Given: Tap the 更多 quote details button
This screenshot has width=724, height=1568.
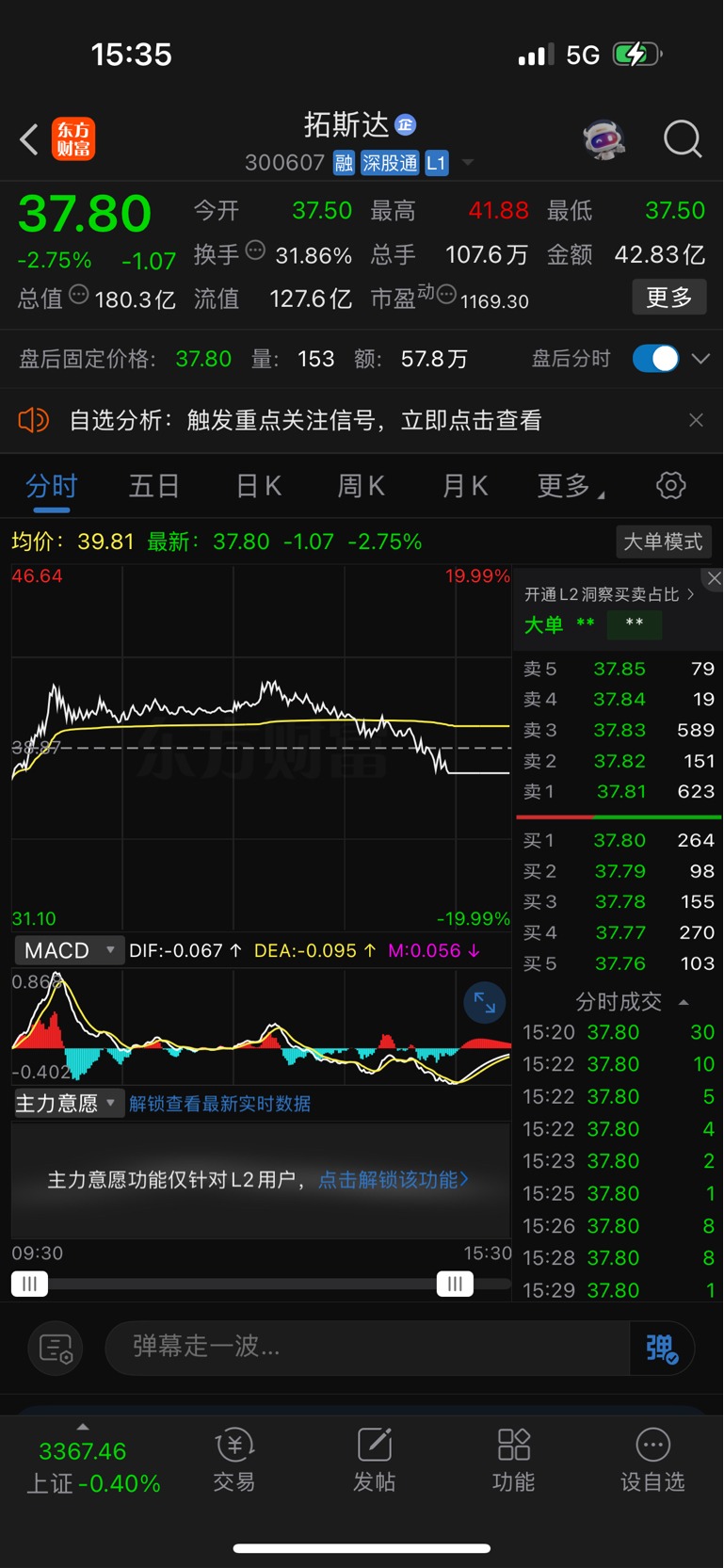Looking at the screenshot, I should 669,298.
